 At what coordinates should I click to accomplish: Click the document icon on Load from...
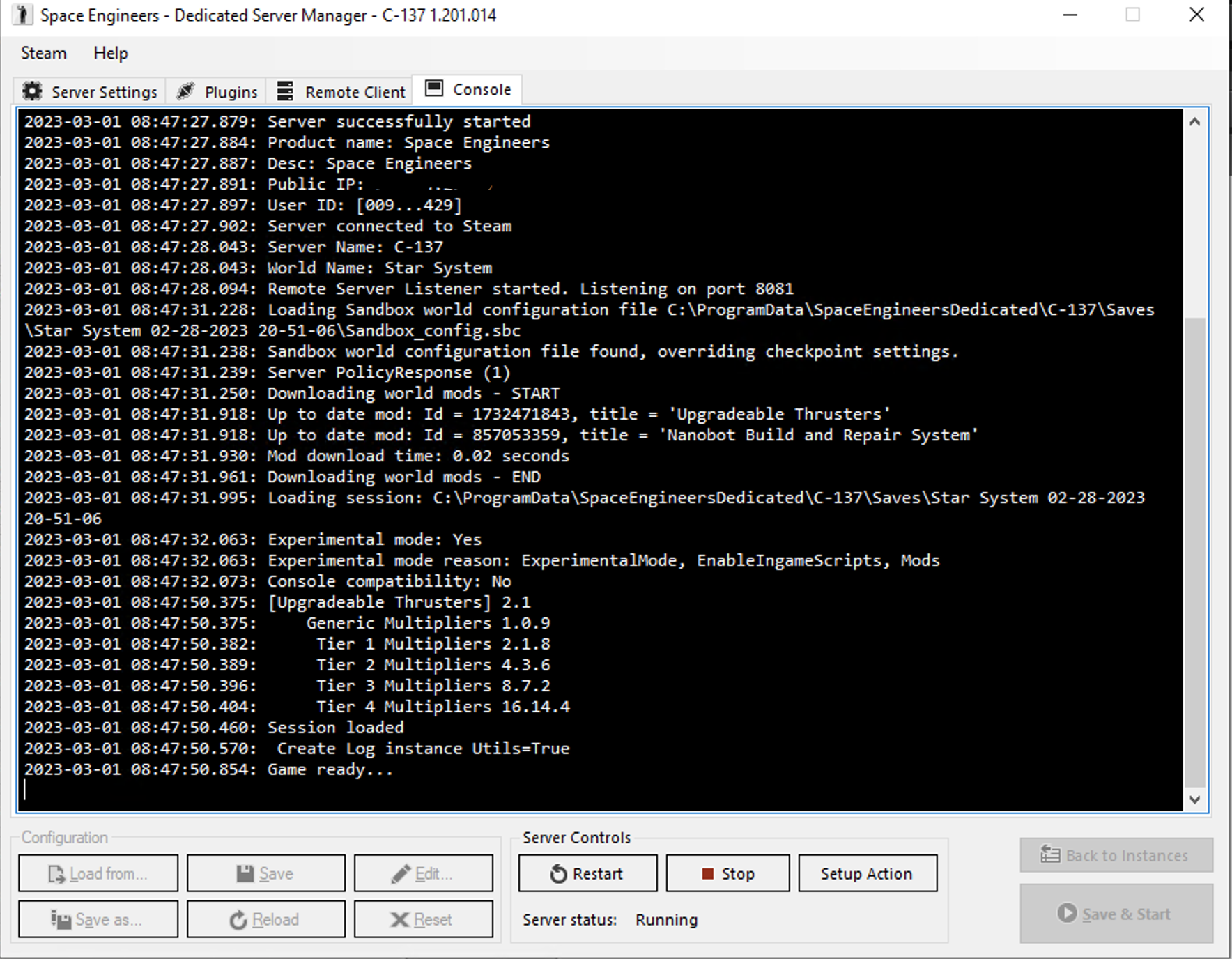(x=56, y=874)
